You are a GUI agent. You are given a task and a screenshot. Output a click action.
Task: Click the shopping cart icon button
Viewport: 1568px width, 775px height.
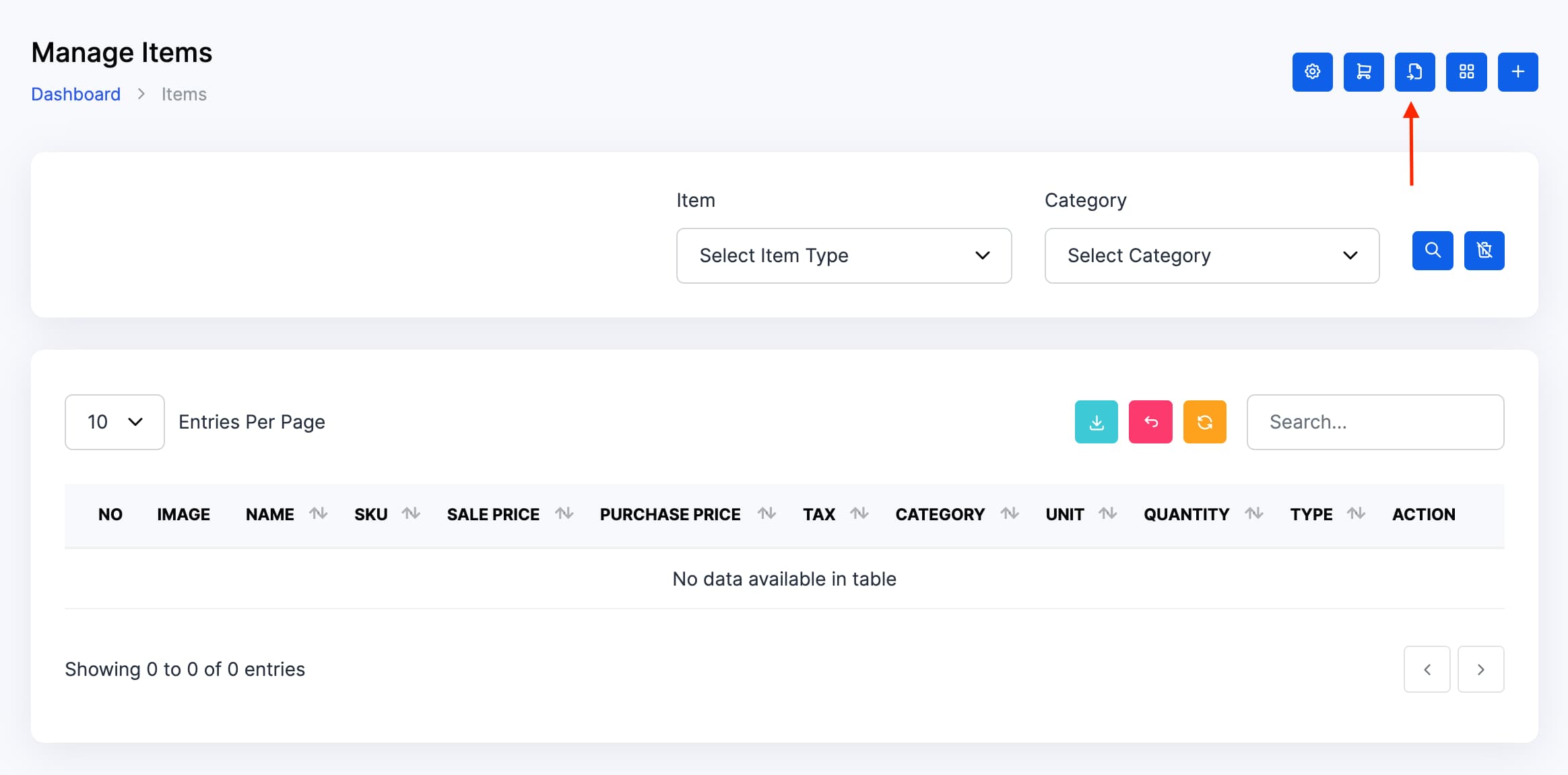(1363, 71)
